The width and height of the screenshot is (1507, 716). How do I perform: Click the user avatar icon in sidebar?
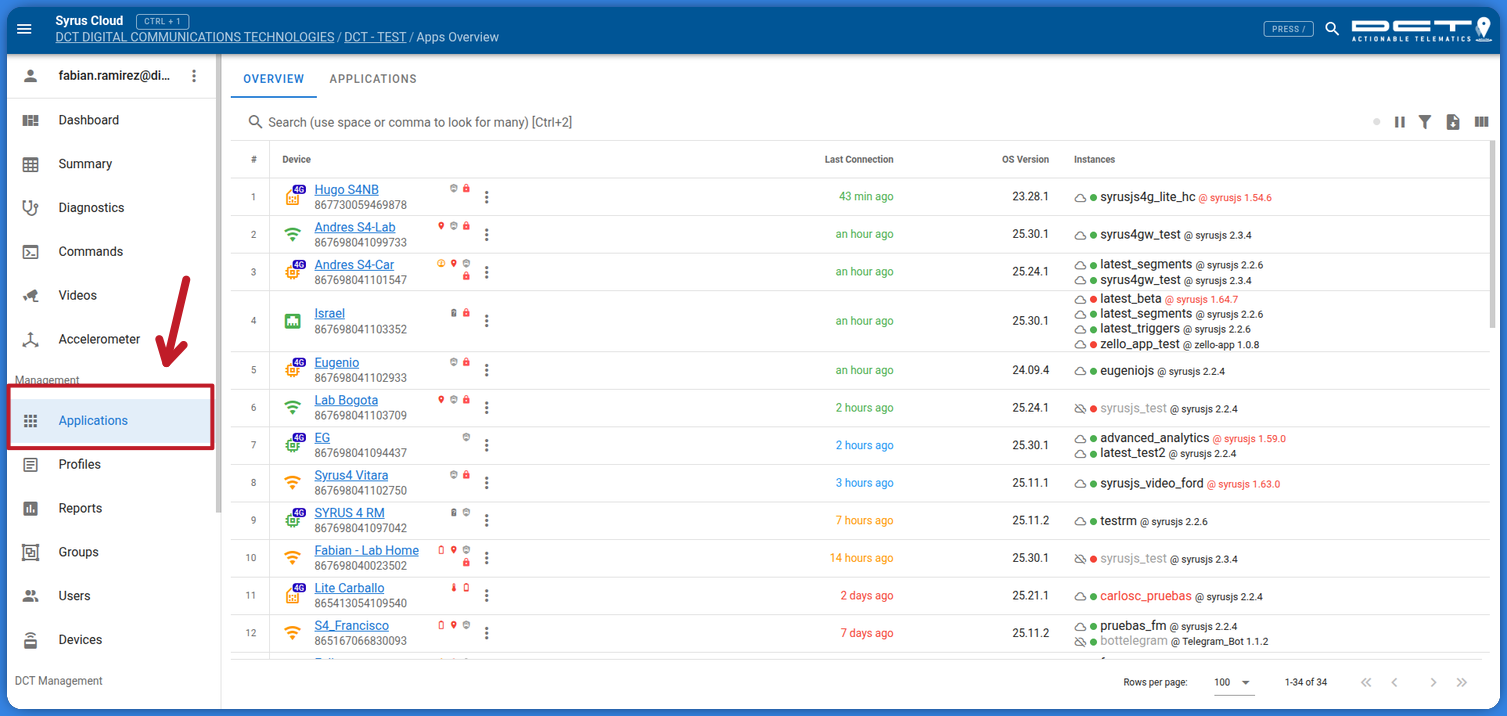31,76
